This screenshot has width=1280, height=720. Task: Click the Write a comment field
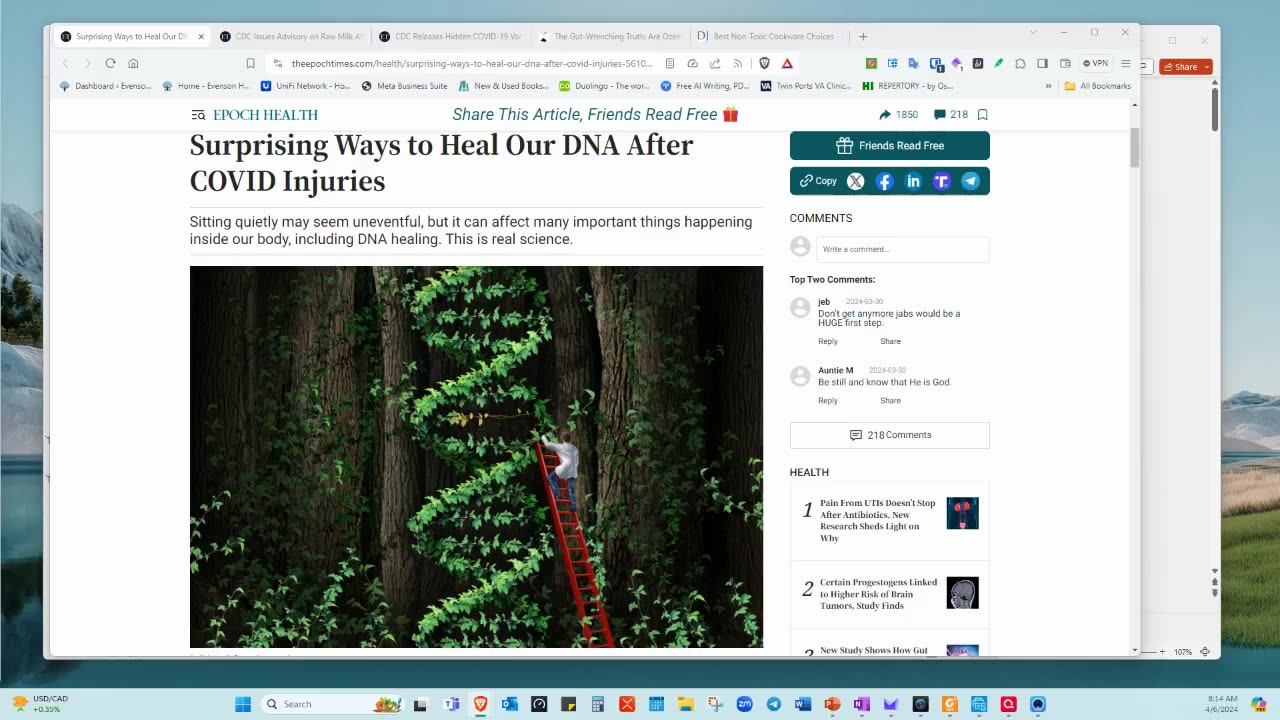tap(903, 249)
